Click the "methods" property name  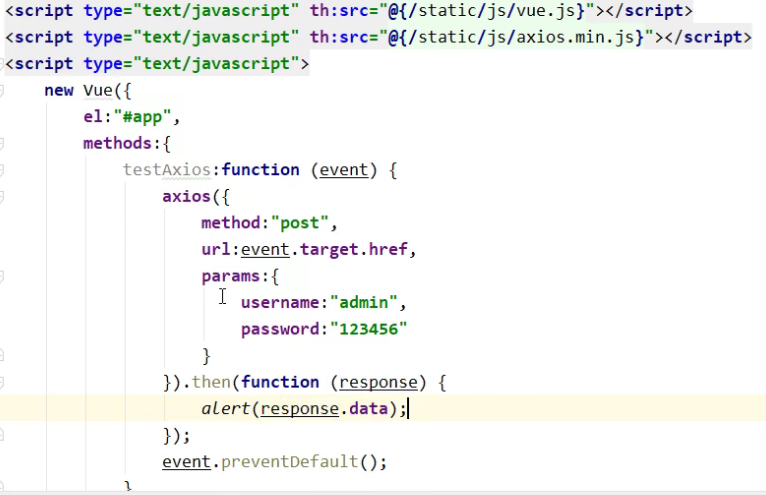(117, 143)
